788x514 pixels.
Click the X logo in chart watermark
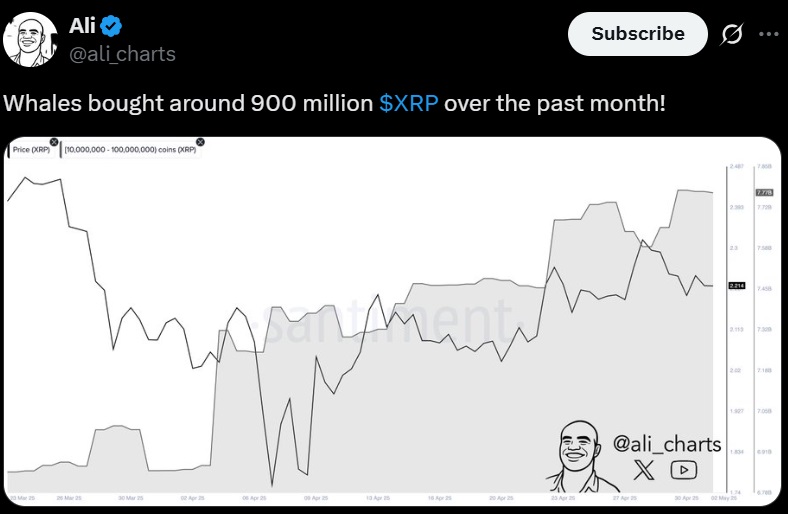(644, 470)
